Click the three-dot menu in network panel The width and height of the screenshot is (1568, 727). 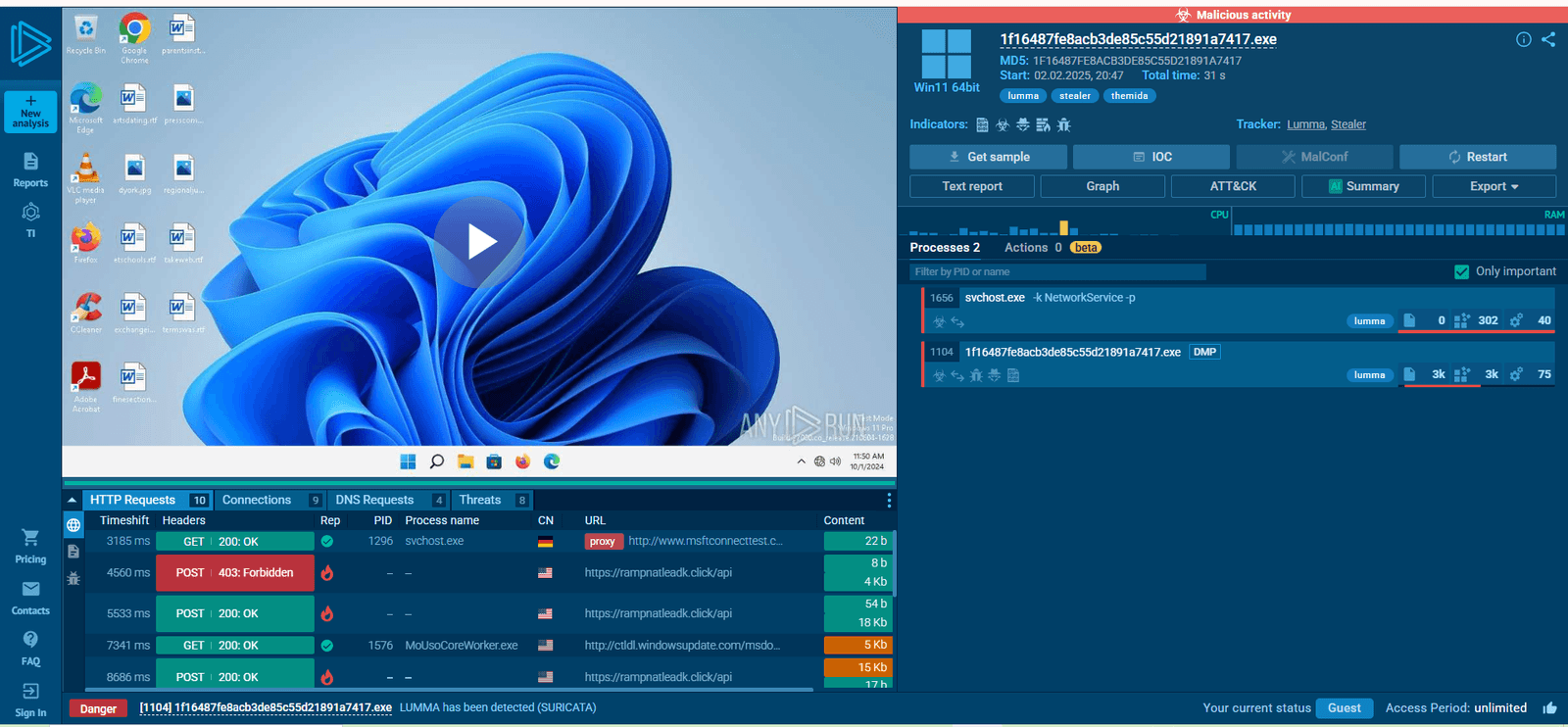(889, 501)
